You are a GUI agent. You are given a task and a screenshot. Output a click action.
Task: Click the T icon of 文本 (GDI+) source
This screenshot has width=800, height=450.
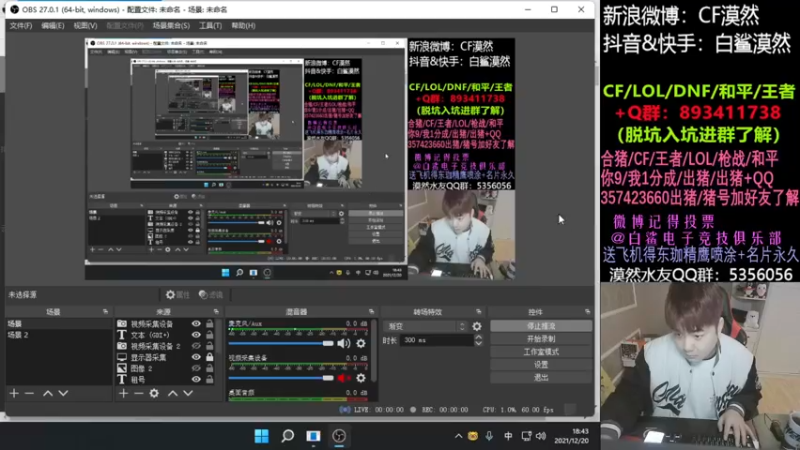click(x=122, y=335)
